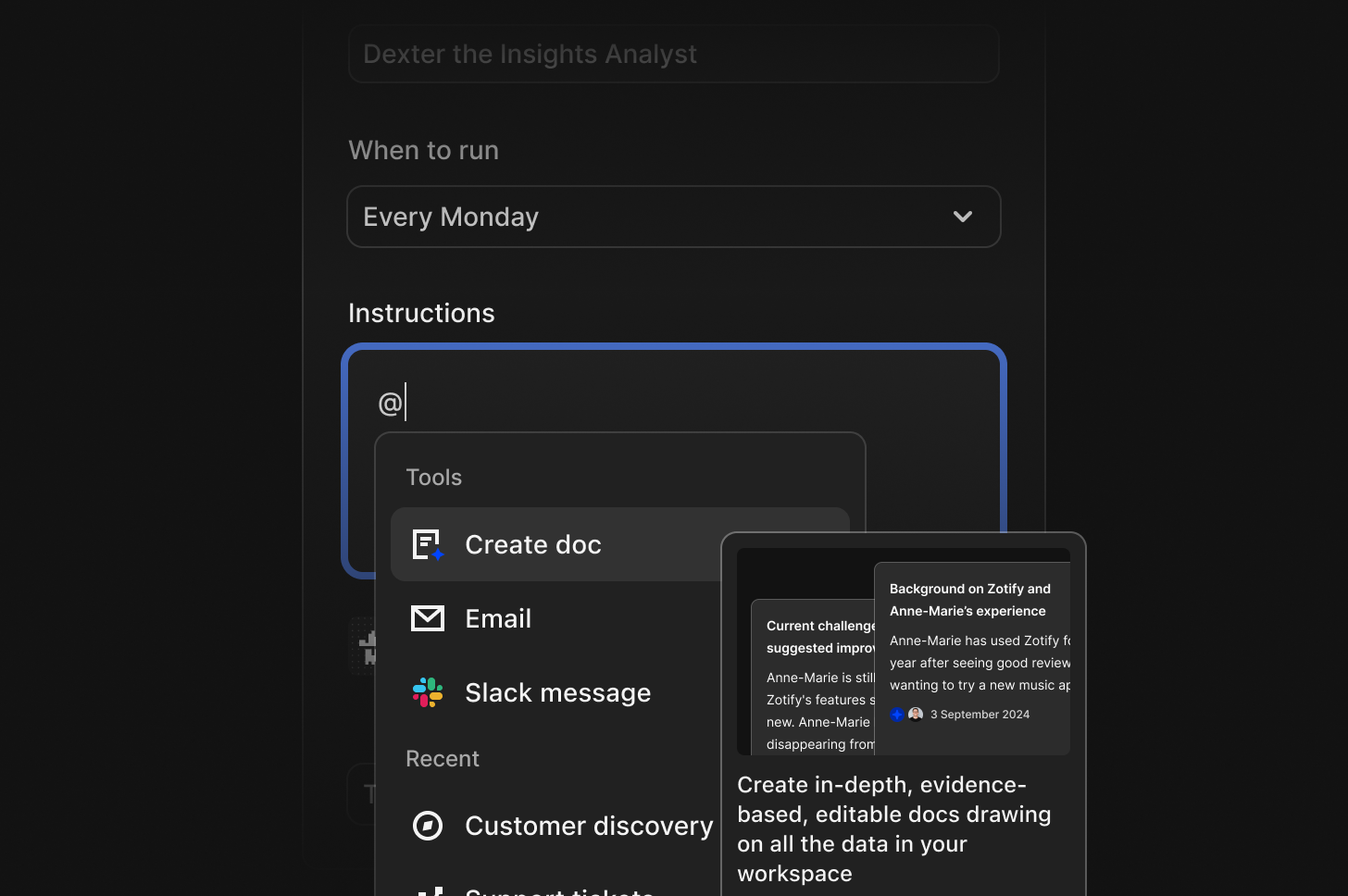This screenshot has height=896, width=1348.
Task: Open the Background on Zotify doc card
Action: [x=971, y=648]
